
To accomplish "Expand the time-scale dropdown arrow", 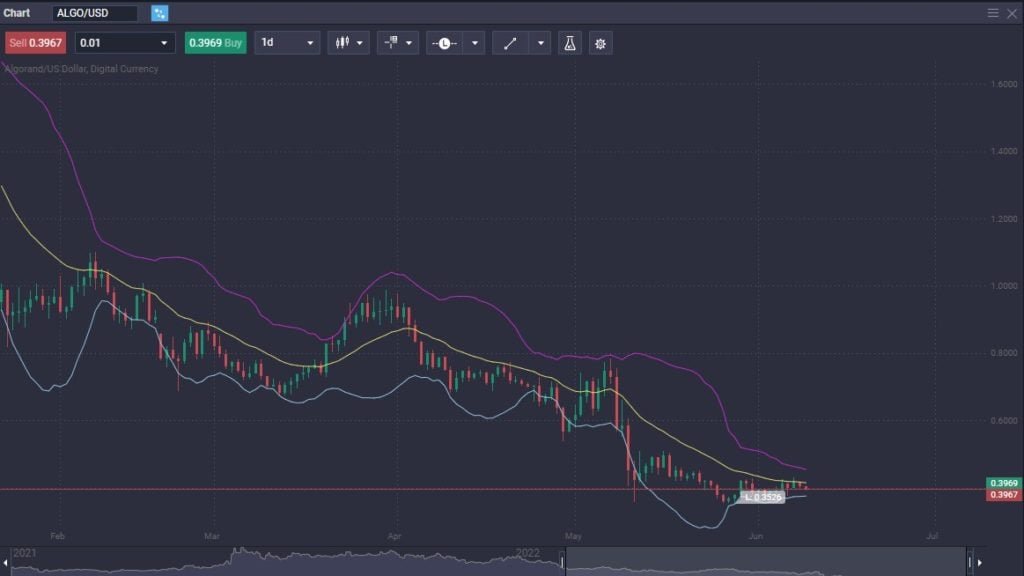I will click(x=474, y=44).
